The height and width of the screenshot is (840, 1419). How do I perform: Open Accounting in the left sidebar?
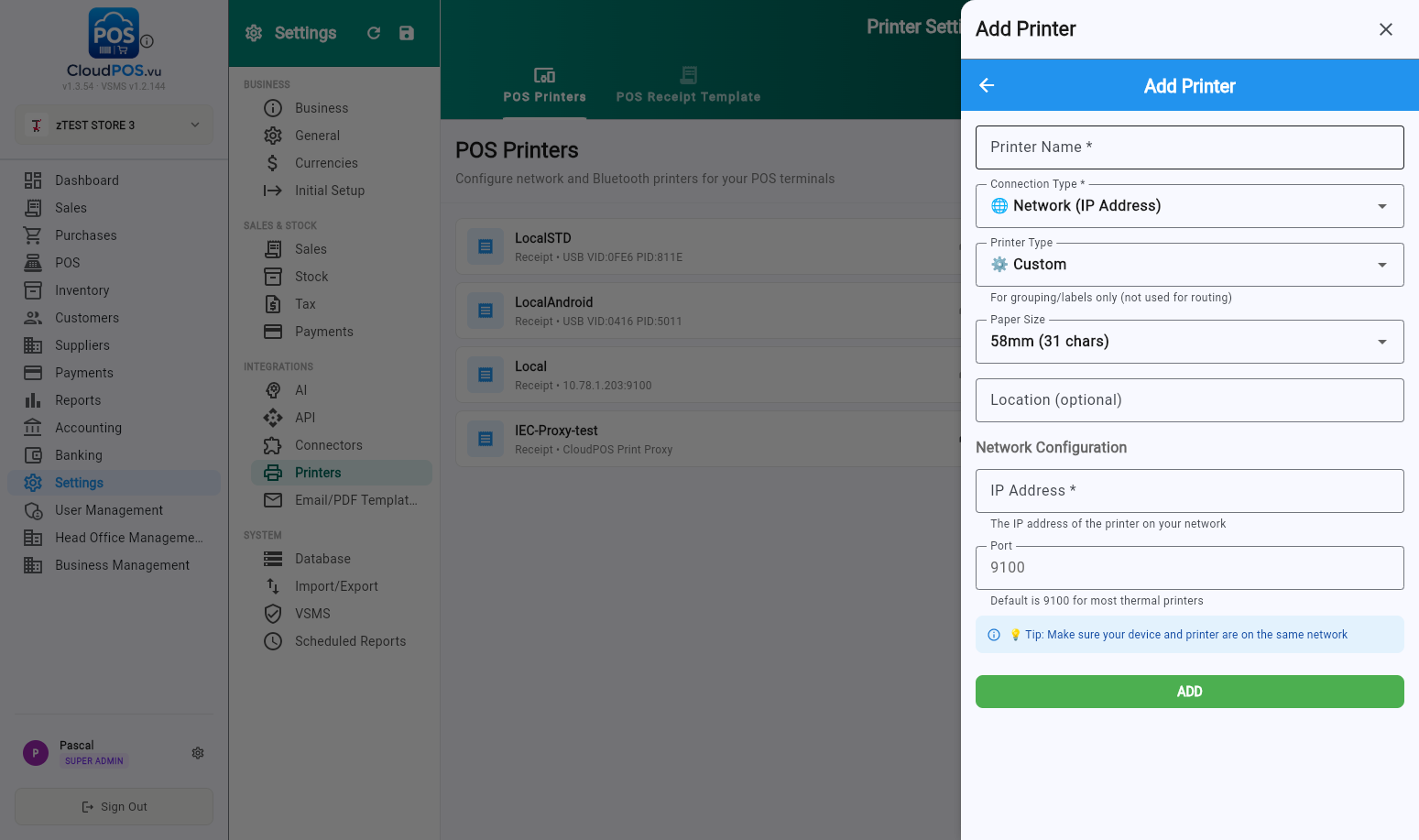pos(114,428)
